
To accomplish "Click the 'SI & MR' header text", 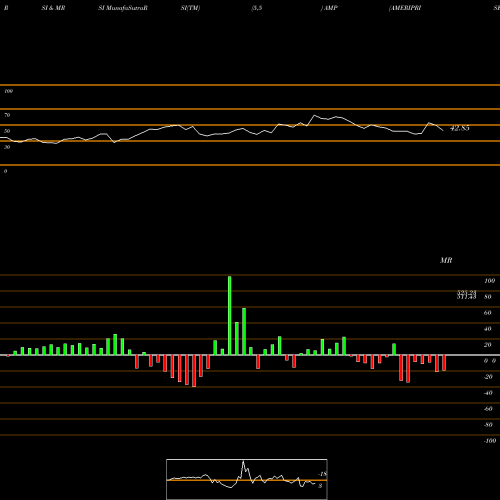I will pos(53,8).
